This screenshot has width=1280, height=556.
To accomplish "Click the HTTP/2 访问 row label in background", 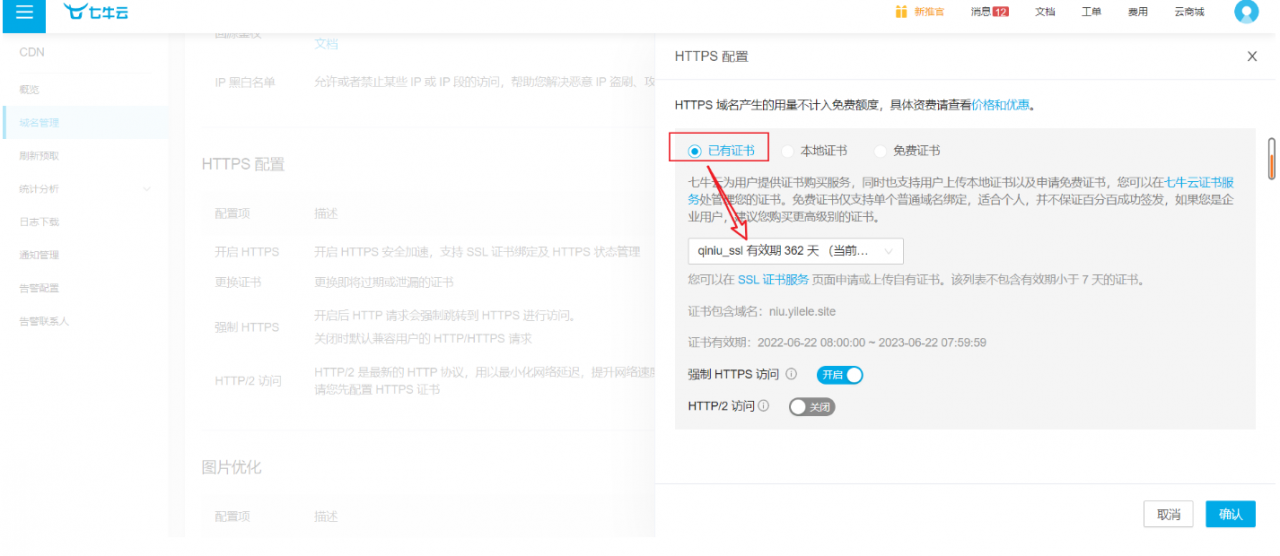I will [x=248, y=381].
